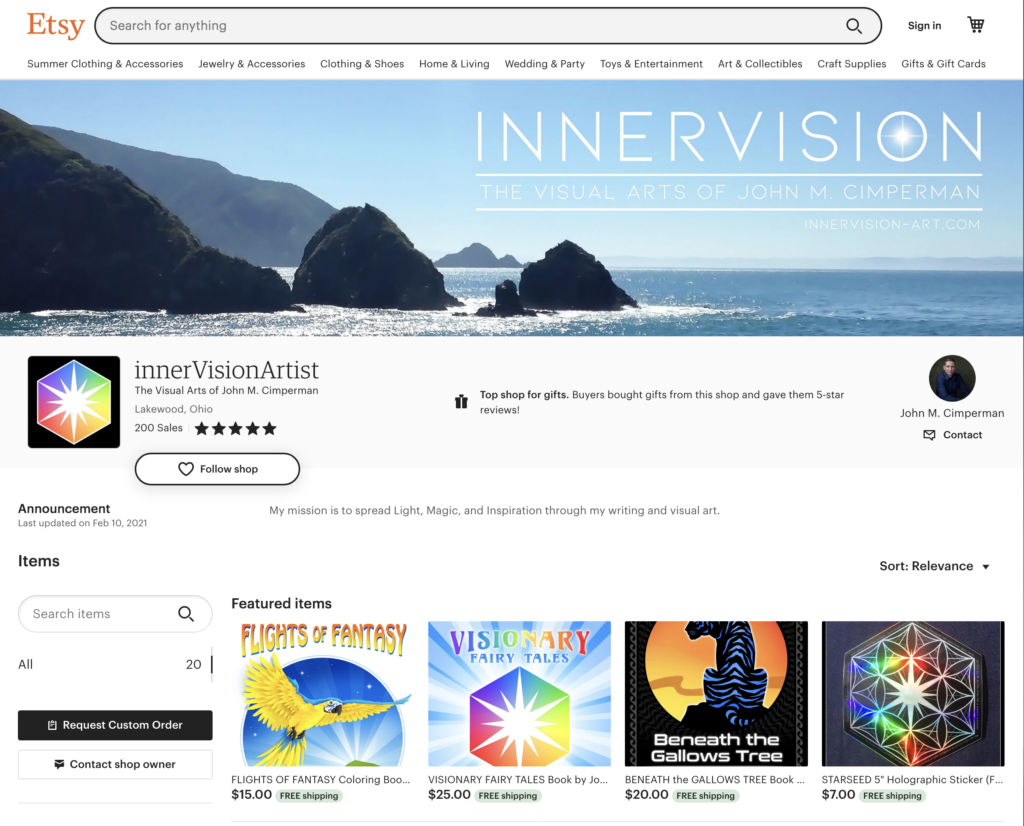Screen dimensions: 1024x826
Task: Click Lakewood, Ohio location text
Action: pyautogui.click(x=174, y=409)
